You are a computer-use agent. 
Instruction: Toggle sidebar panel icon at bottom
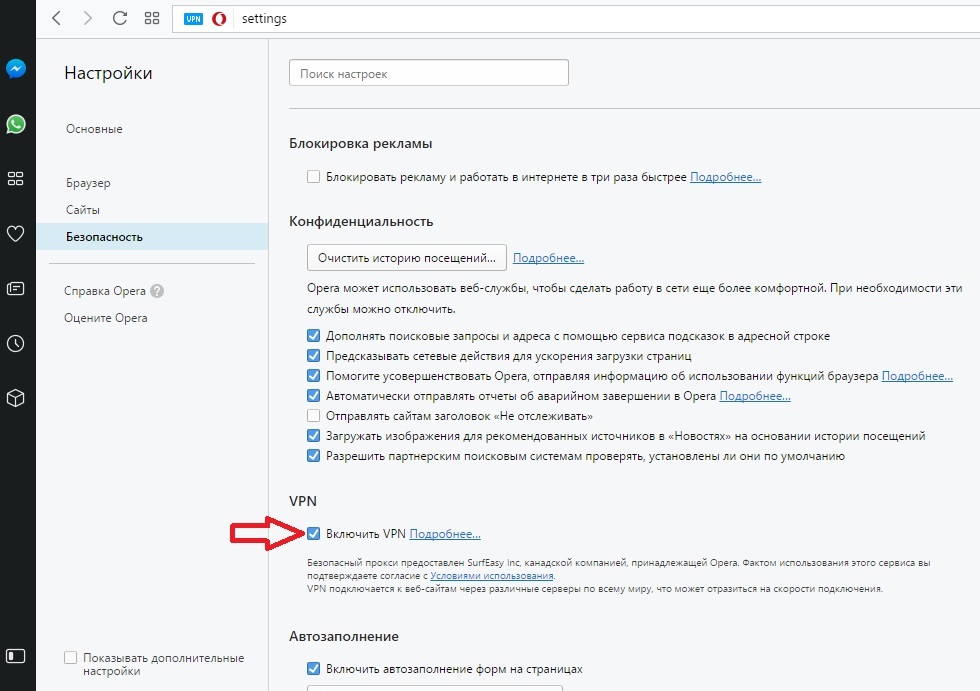16,656
